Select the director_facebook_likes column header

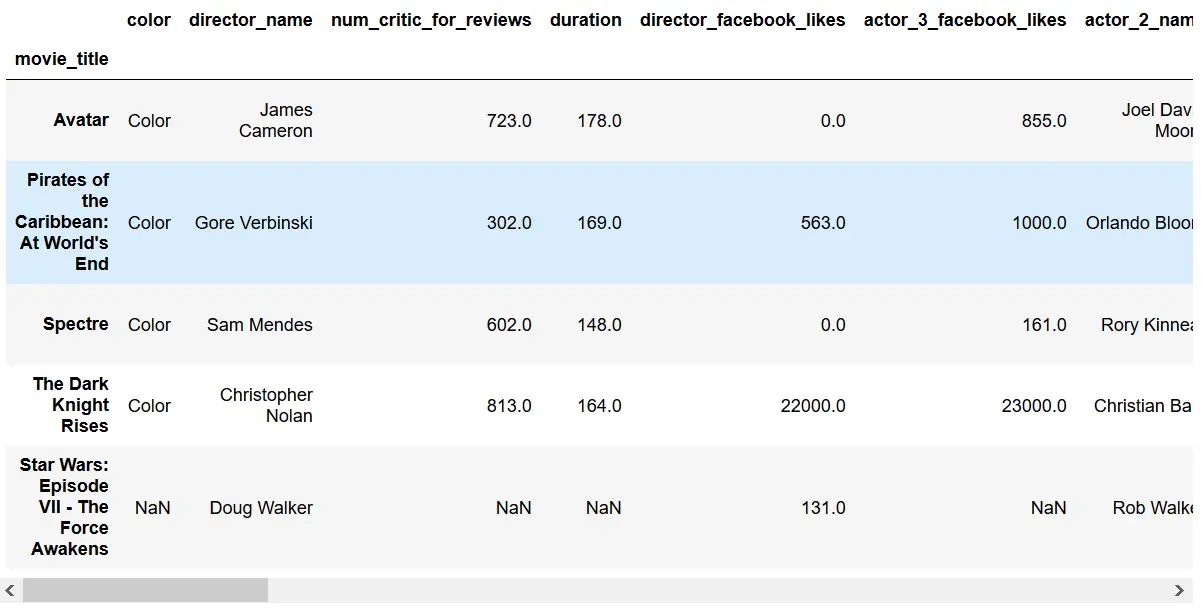[x=743, y=20]
